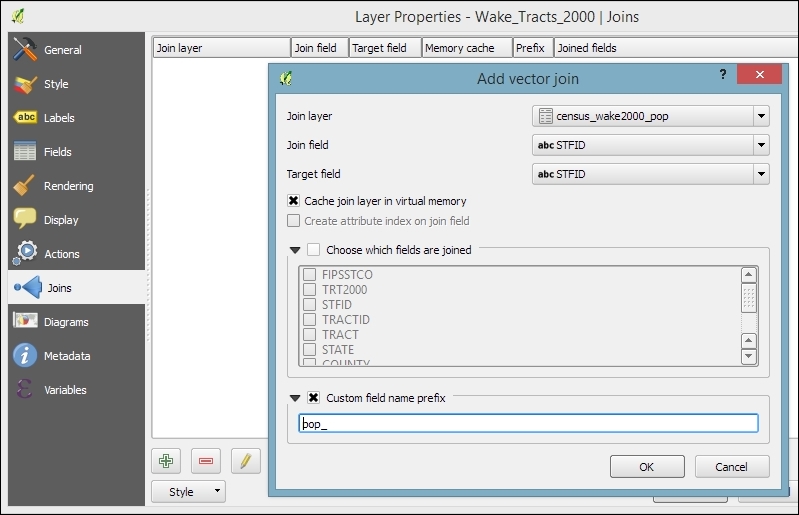799x515 pixels.
Task: Switch to Rendering tab label
Action: (69, 186)
